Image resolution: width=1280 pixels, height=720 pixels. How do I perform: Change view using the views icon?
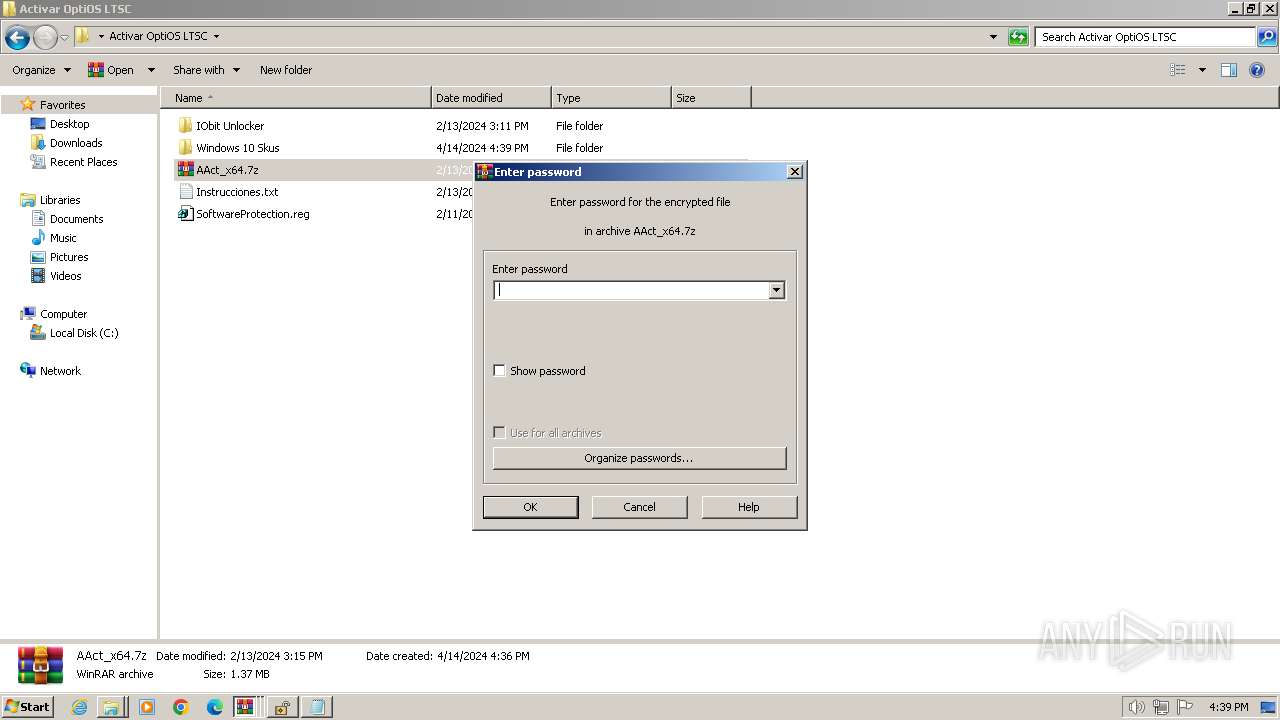[x=1178, y=70]
